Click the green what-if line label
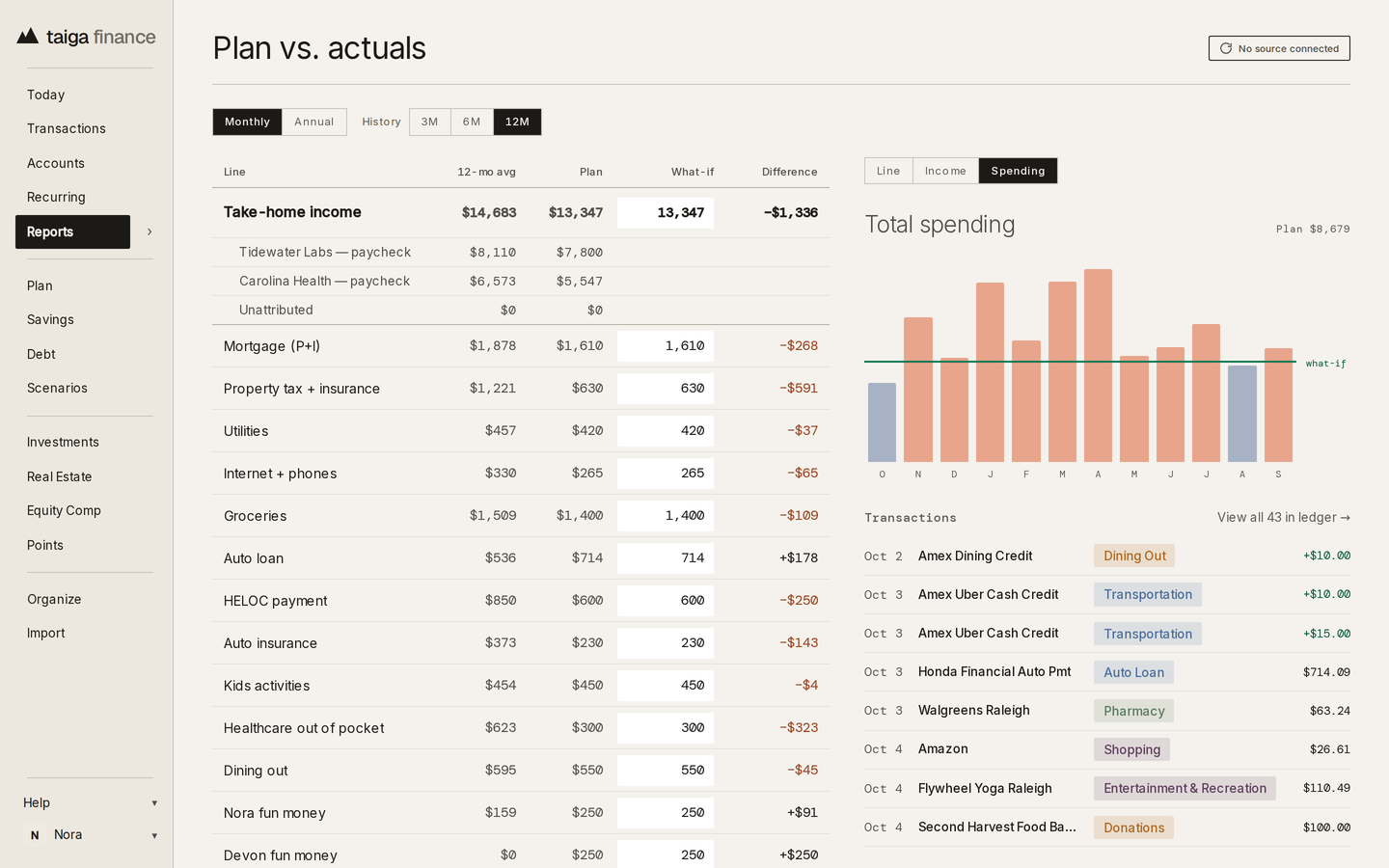Screen dimensions: 1389x868 (x=1325, y=364)
